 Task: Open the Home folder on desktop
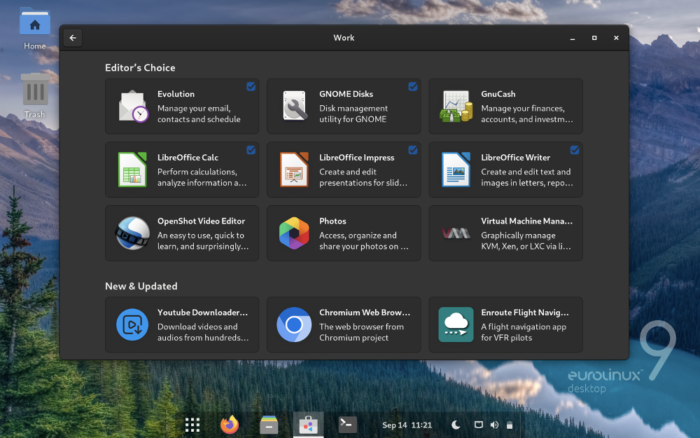[35, 29]
